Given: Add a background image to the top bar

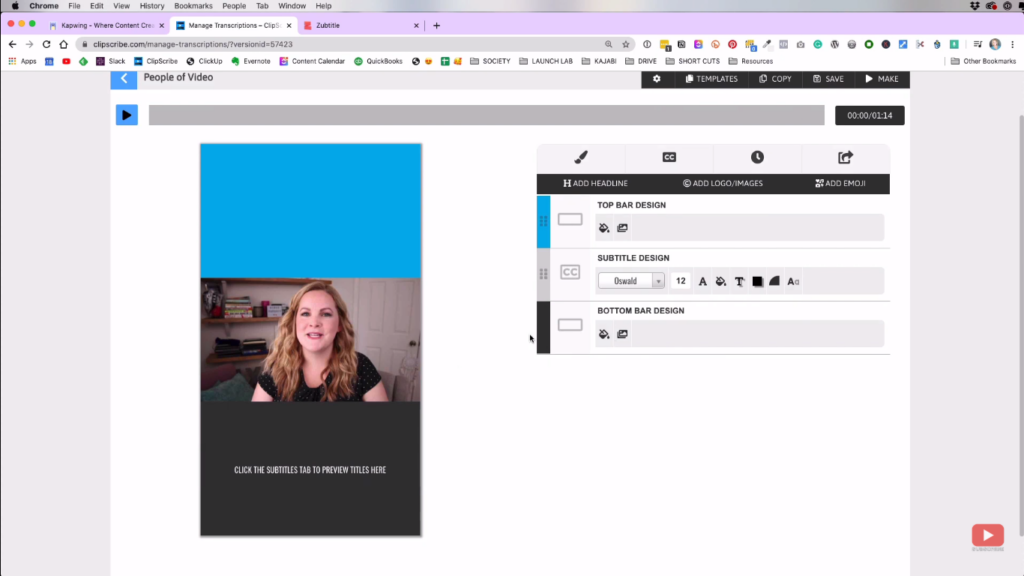Looking at the screenshot, I should (622, 228).
